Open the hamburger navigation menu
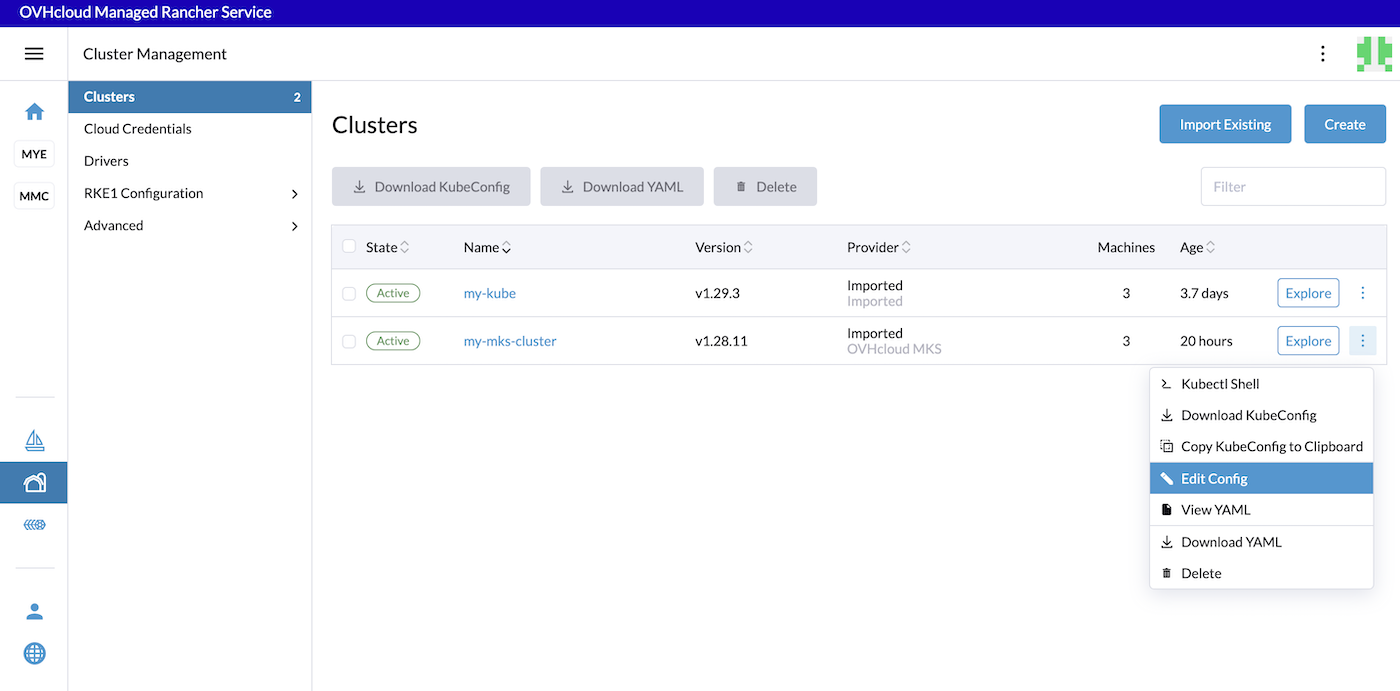This screenshot has width=1400, height=691. pyautogui.click(x=34, y=53)
